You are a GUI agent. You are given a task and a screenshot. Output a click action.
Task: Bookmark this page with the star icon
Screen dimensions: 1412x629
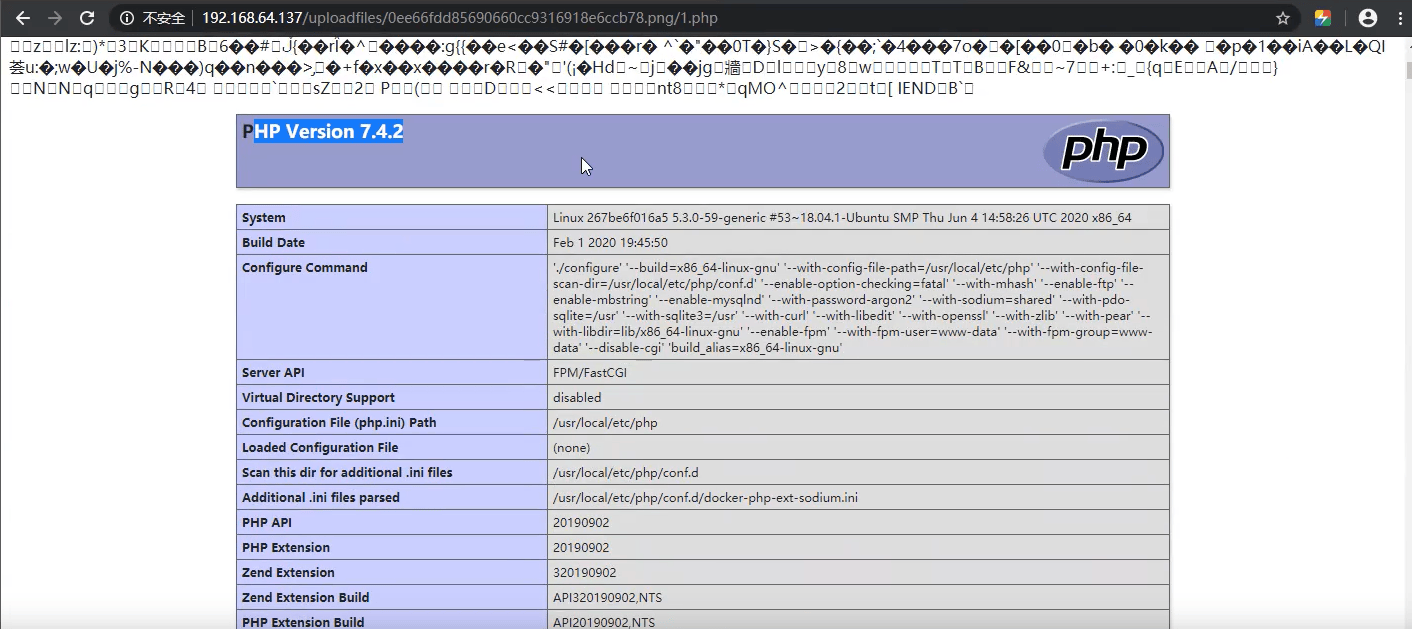click(1283, 18)
